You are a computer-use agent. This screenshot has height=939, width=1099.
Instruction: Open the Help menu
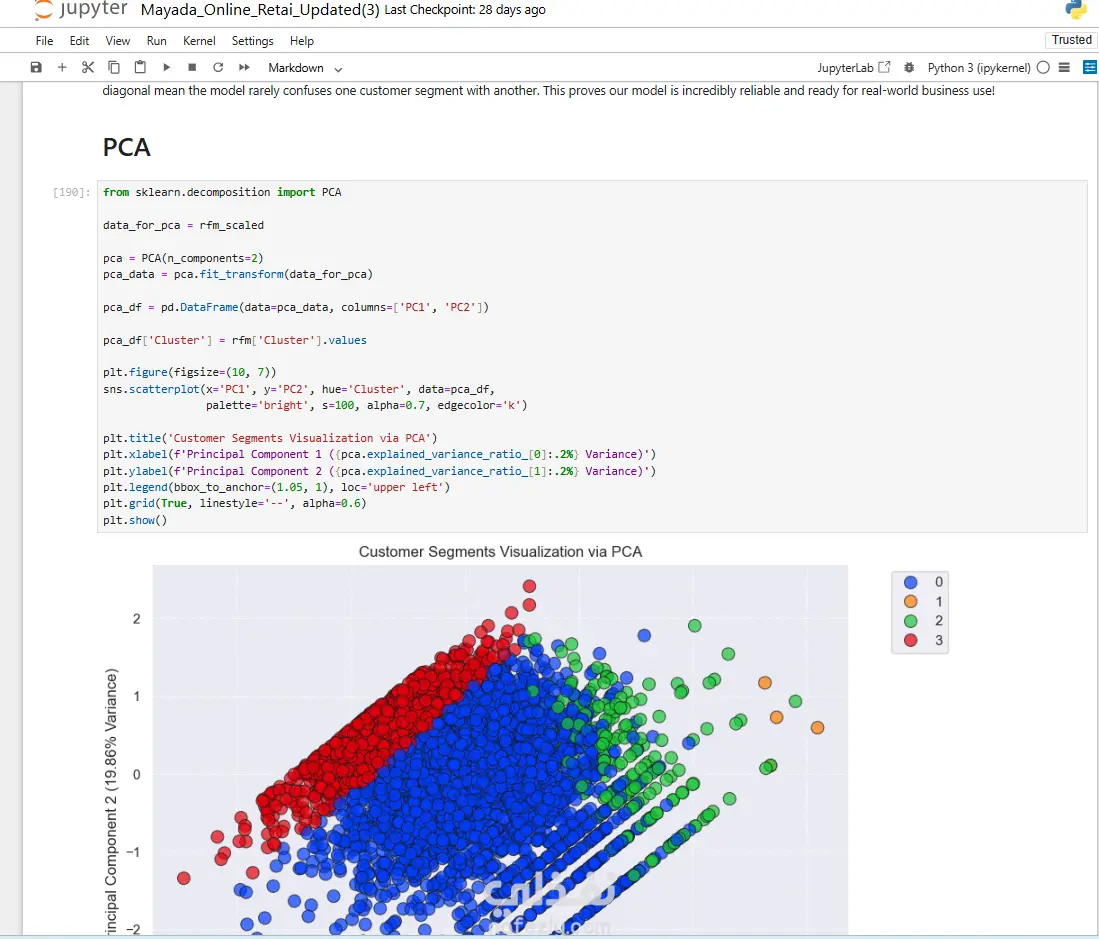coord(301,41)
